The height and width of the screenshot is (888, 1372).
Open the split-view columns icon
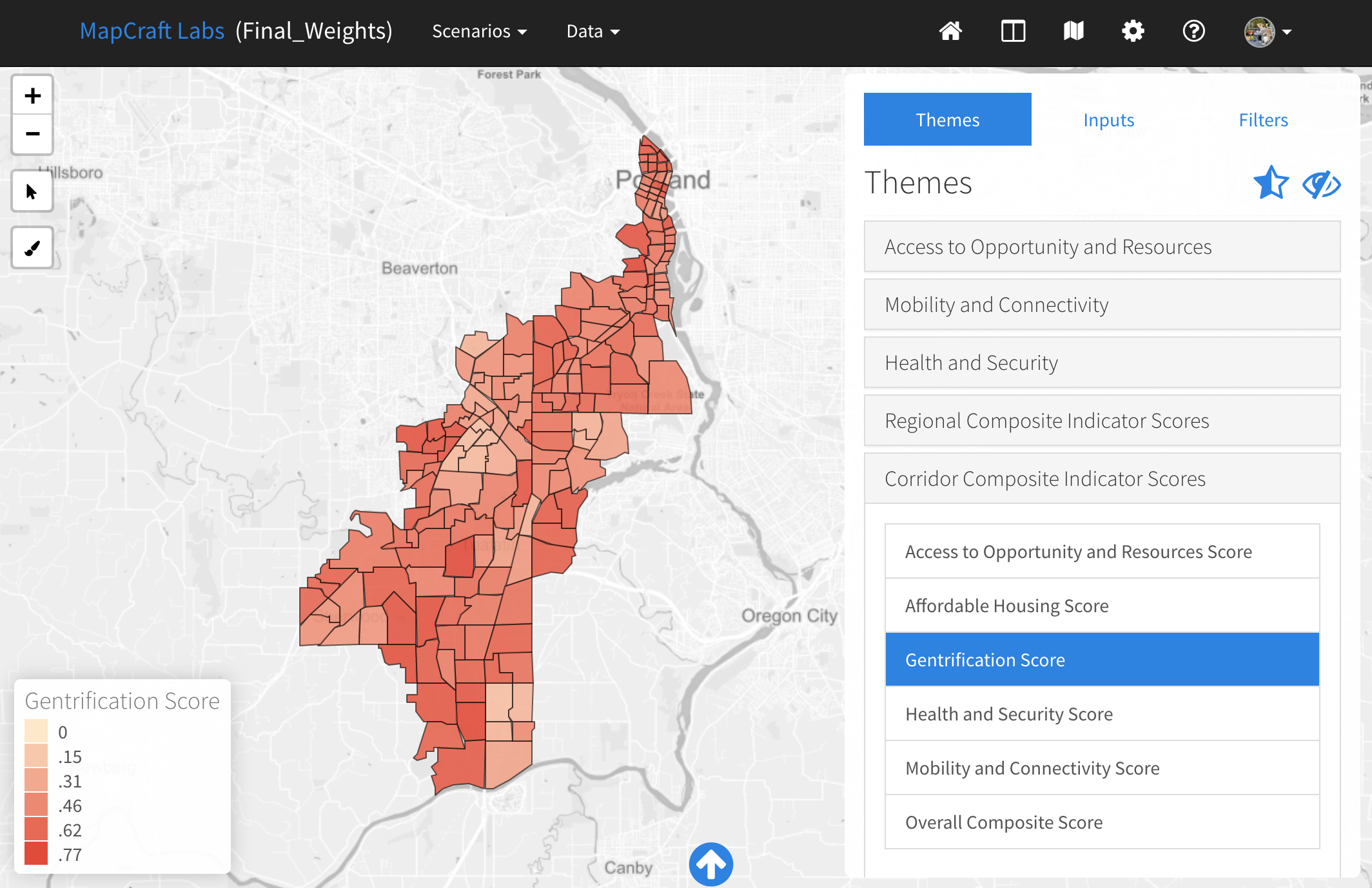1013,31
